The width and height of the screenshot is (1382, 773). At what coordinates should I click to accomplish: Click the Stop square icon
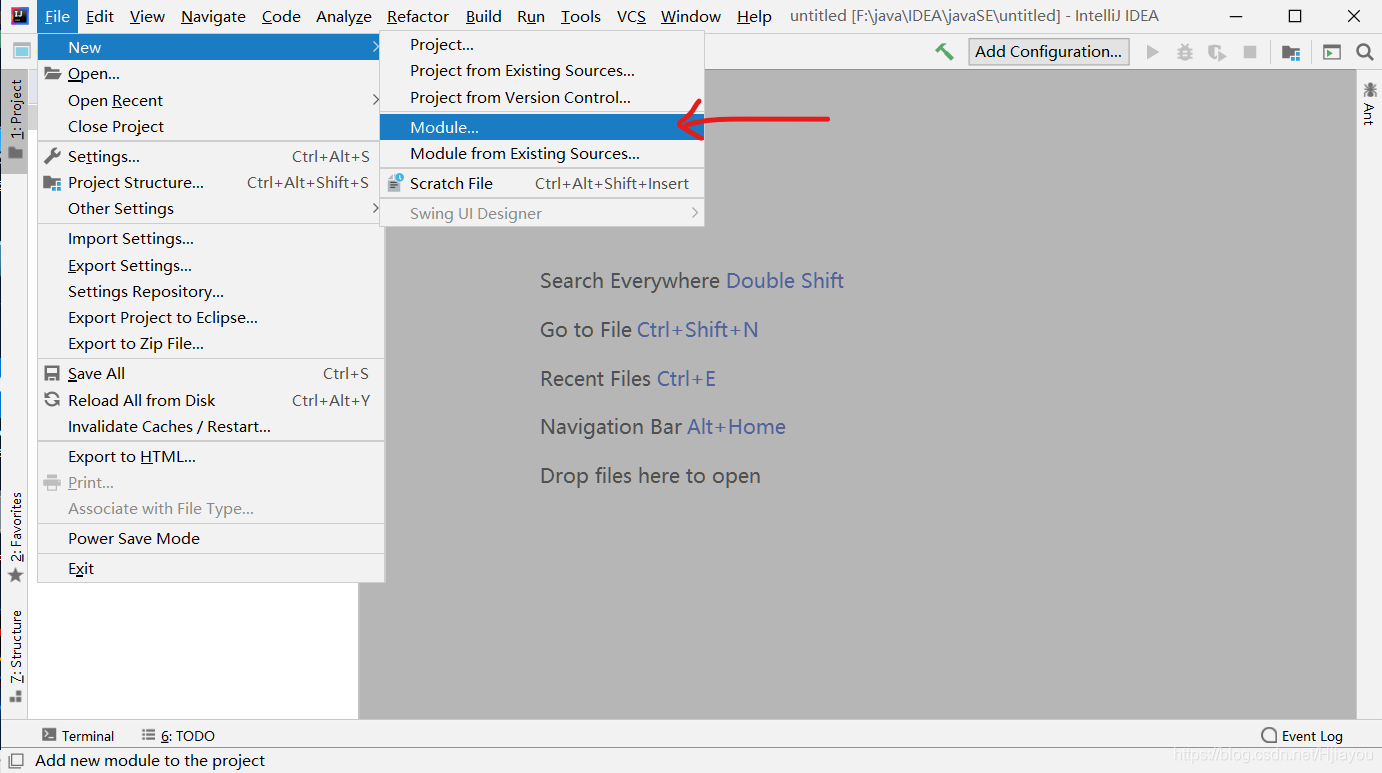[1250, 52]
